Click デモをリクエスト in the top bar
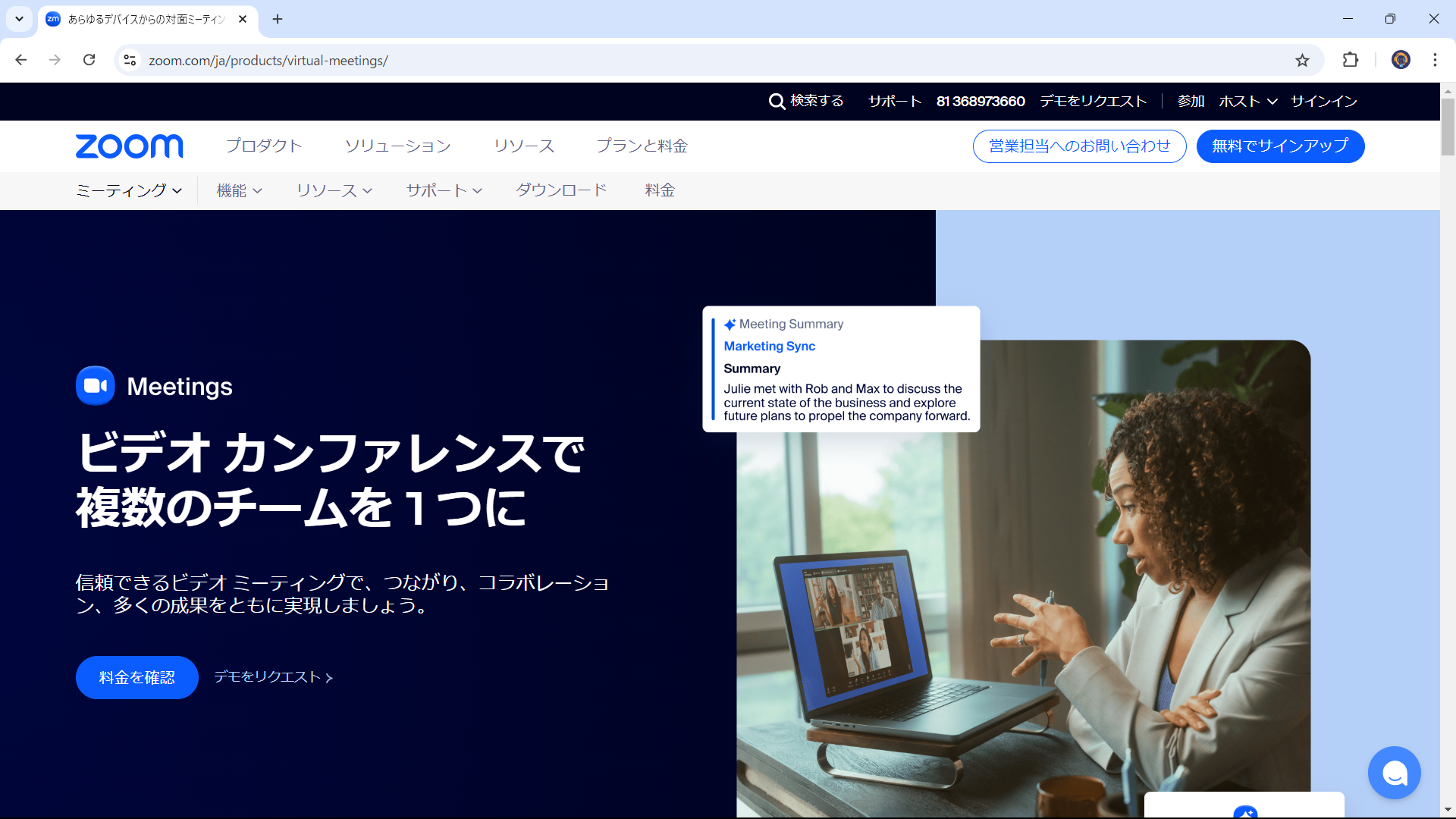The height and width of the screenshot is (819, 1456). click(x=1094, y=102)
